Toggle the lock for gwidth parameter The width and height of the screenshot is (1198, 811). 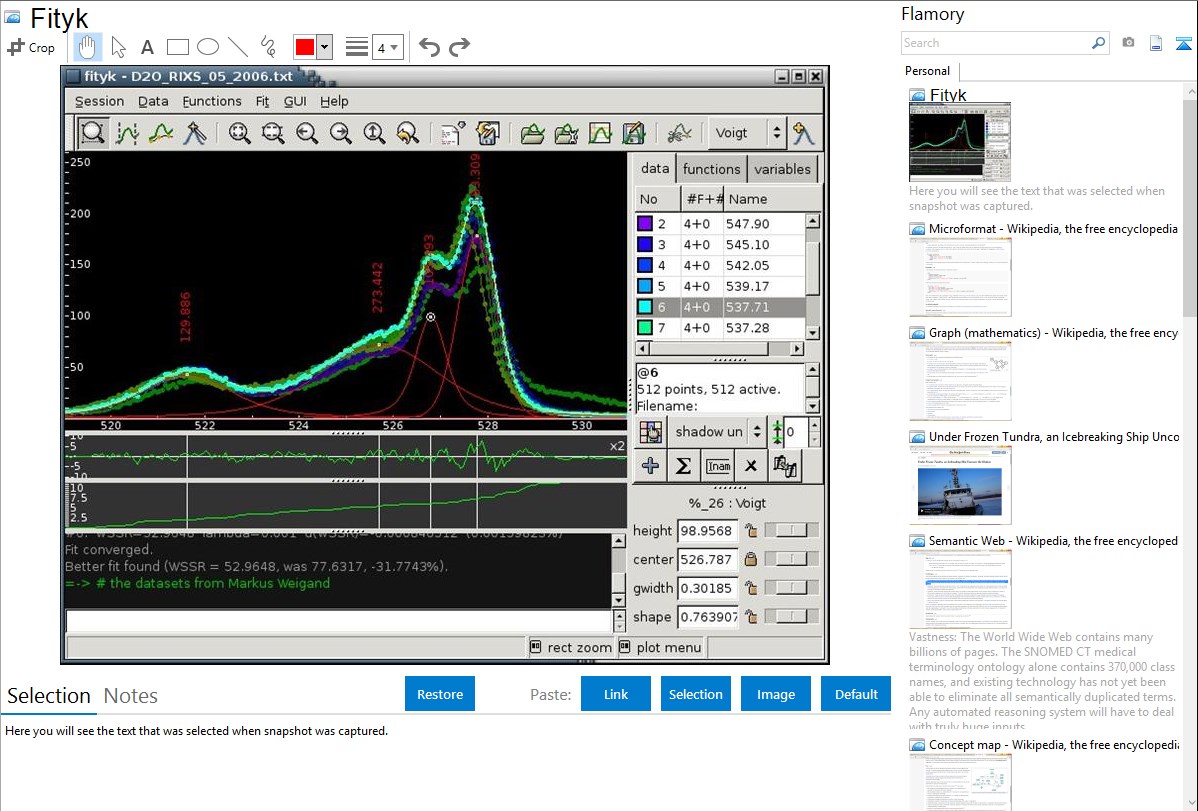point(751,588)
